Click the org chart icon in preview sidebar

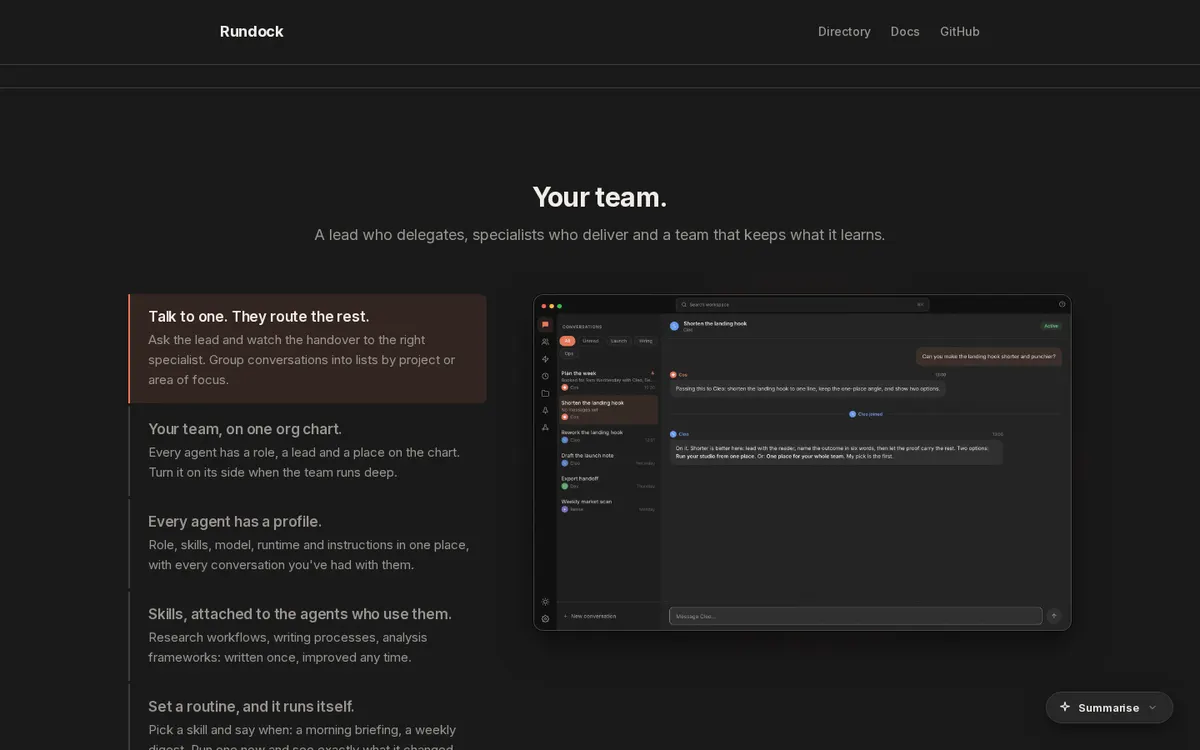[545, 427]
